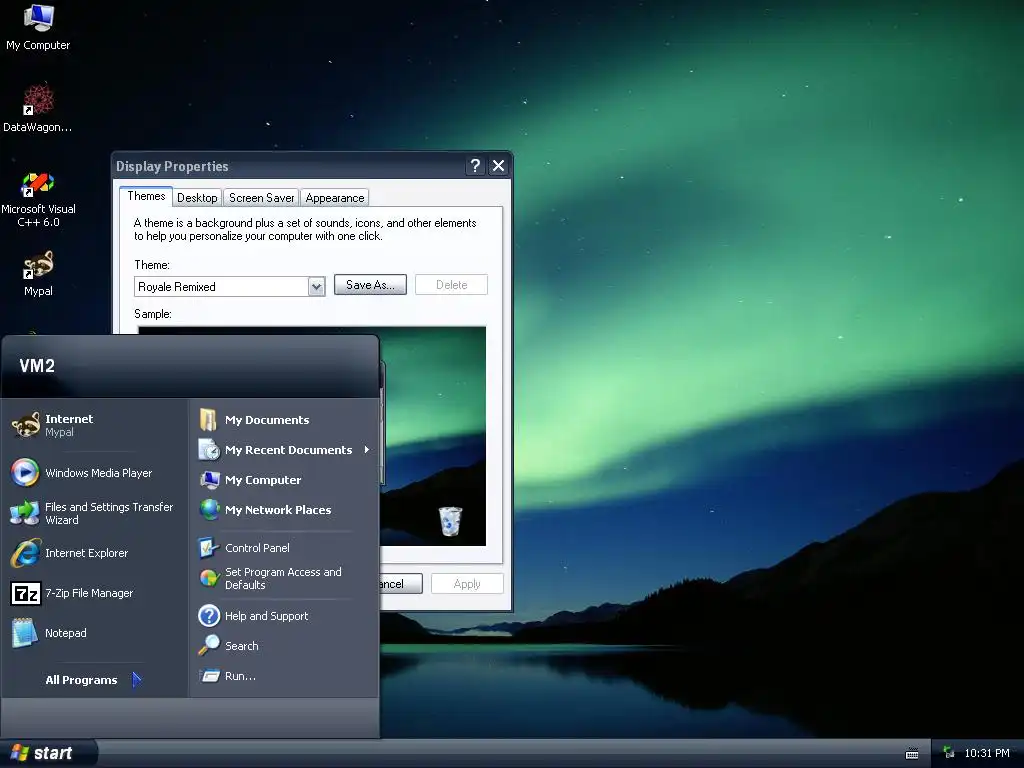This screenshot has height=768, width=1024.
Task: Open the Mypal desktop shortcut
Action: click(38, 274)
